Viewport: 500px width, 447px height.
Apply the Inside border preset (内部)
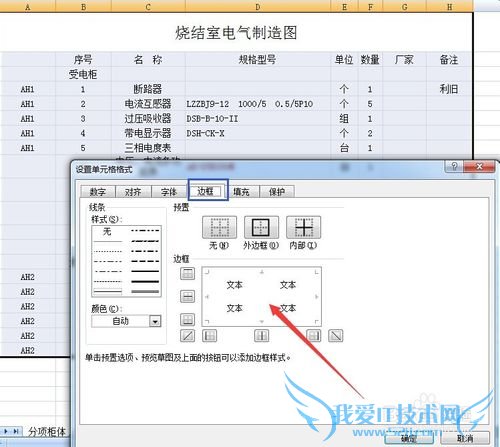303,227
